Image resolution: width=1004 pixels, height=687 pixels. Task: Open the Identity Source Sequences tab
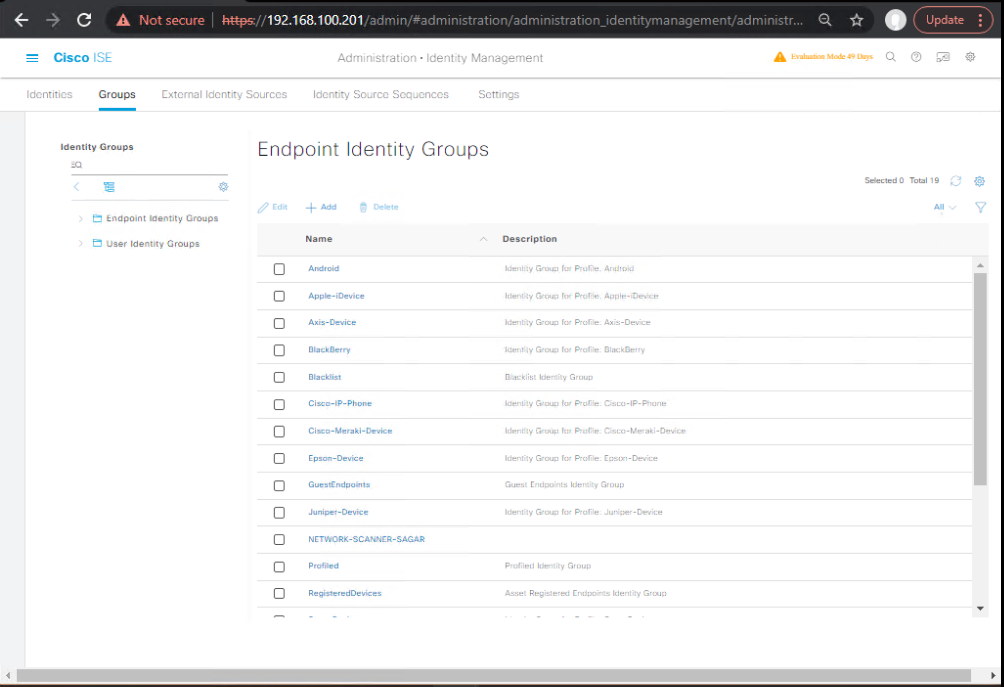pyautogui.click(x=381, y=94)
